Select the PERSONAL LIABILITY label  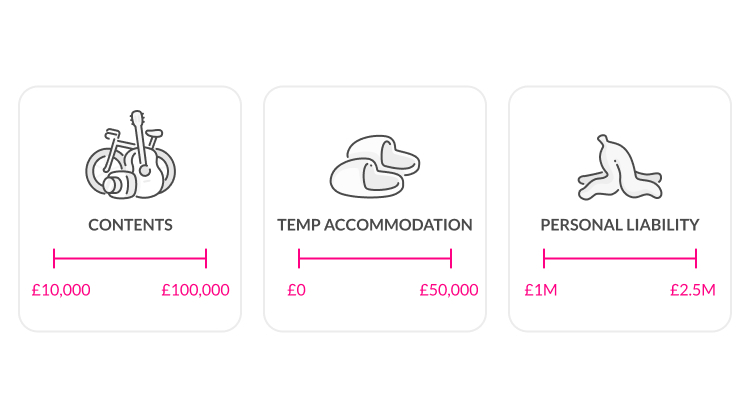[x=620, y=225]
